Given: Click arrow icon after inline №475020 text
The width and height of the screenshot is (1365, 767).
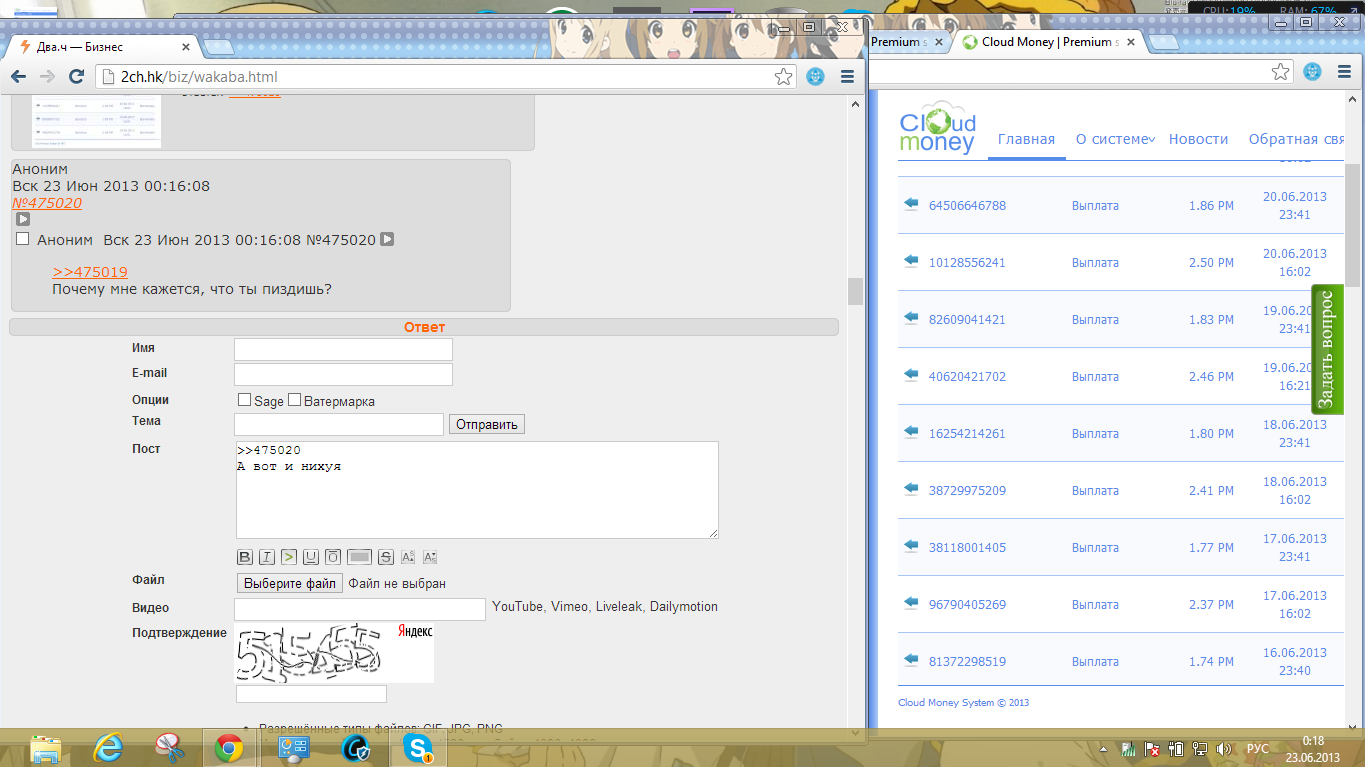Looking at the screenshot, I should coord(387,239).
